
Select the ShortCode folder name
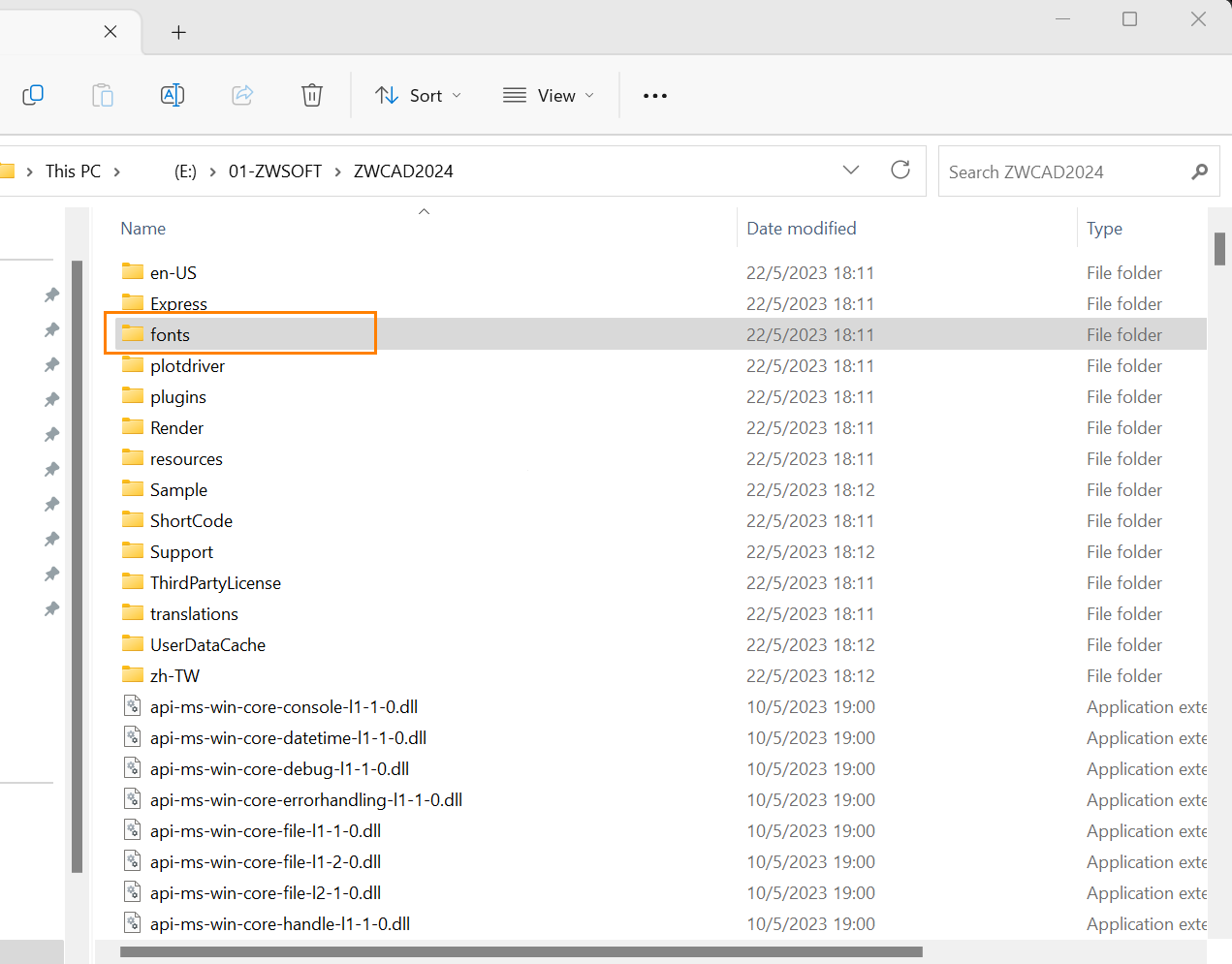191,520
